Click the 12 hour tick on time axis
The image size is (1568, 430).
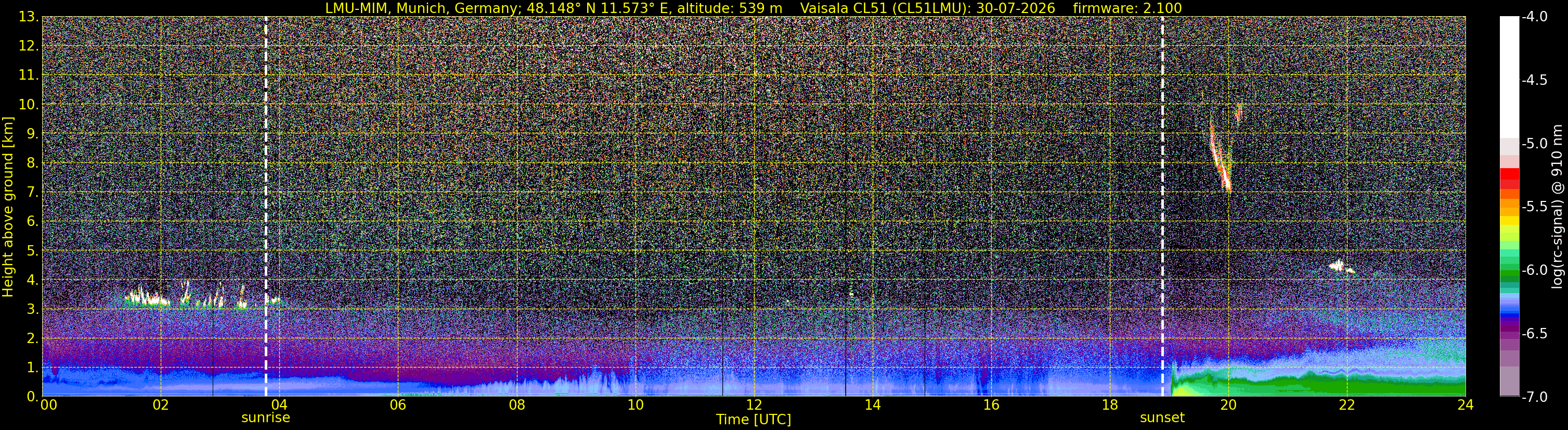point(754,404)
